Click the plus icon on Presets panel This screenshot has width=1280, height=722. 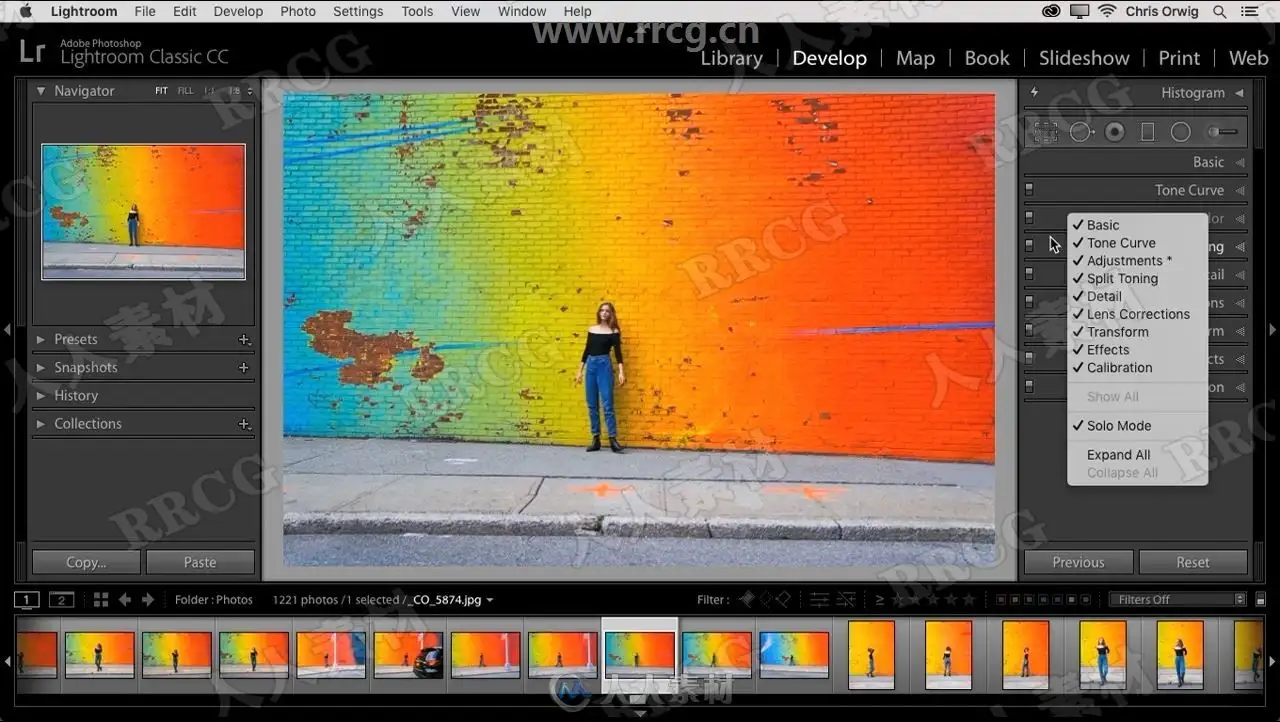(x=244, y=340)
